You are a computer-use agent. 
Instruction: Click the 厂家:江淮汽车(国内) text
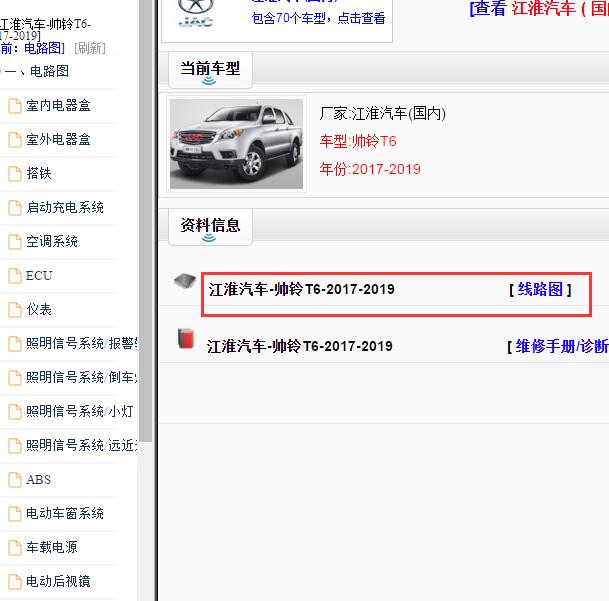[x=383, y=113]
